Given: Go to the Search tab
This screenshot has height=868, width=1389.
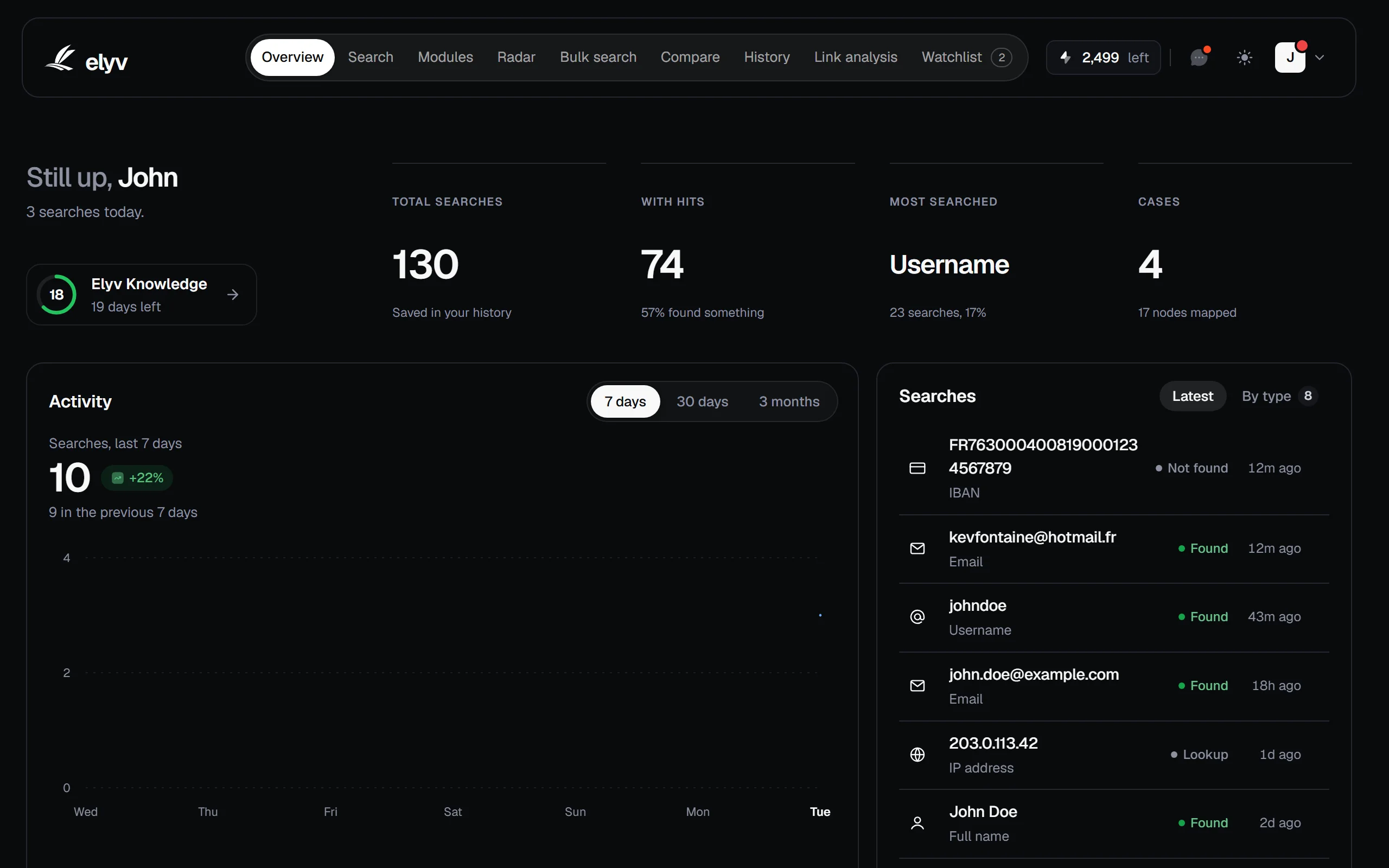Looking at the screenshot, I should pyautogui.click(x=370, y=58).
